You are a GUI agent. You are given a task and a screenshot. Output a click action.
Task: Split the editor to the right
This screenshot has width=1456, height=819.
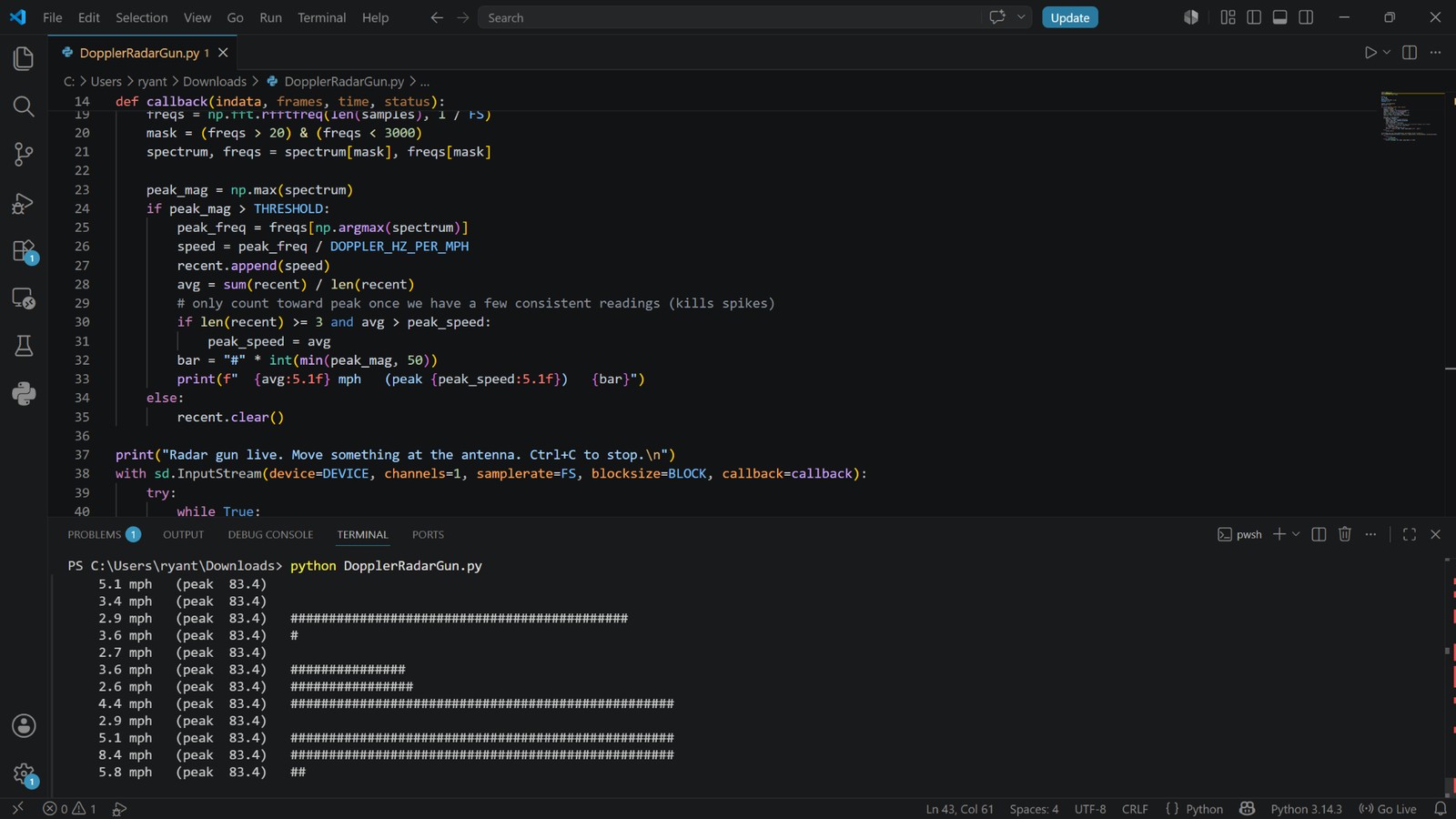(1410, 53)
